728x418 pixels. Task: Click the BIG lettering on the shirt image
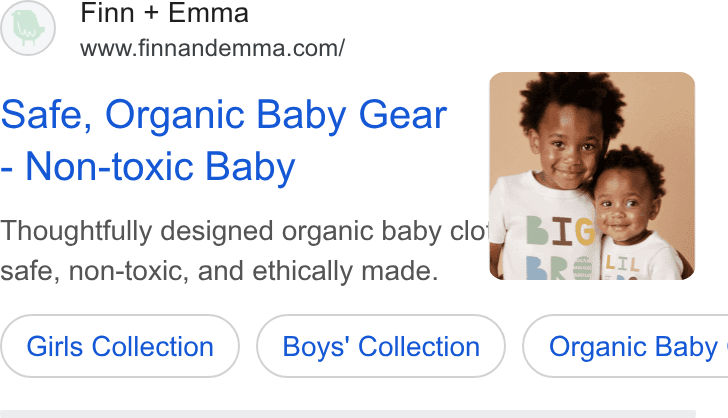click(561, 231)
